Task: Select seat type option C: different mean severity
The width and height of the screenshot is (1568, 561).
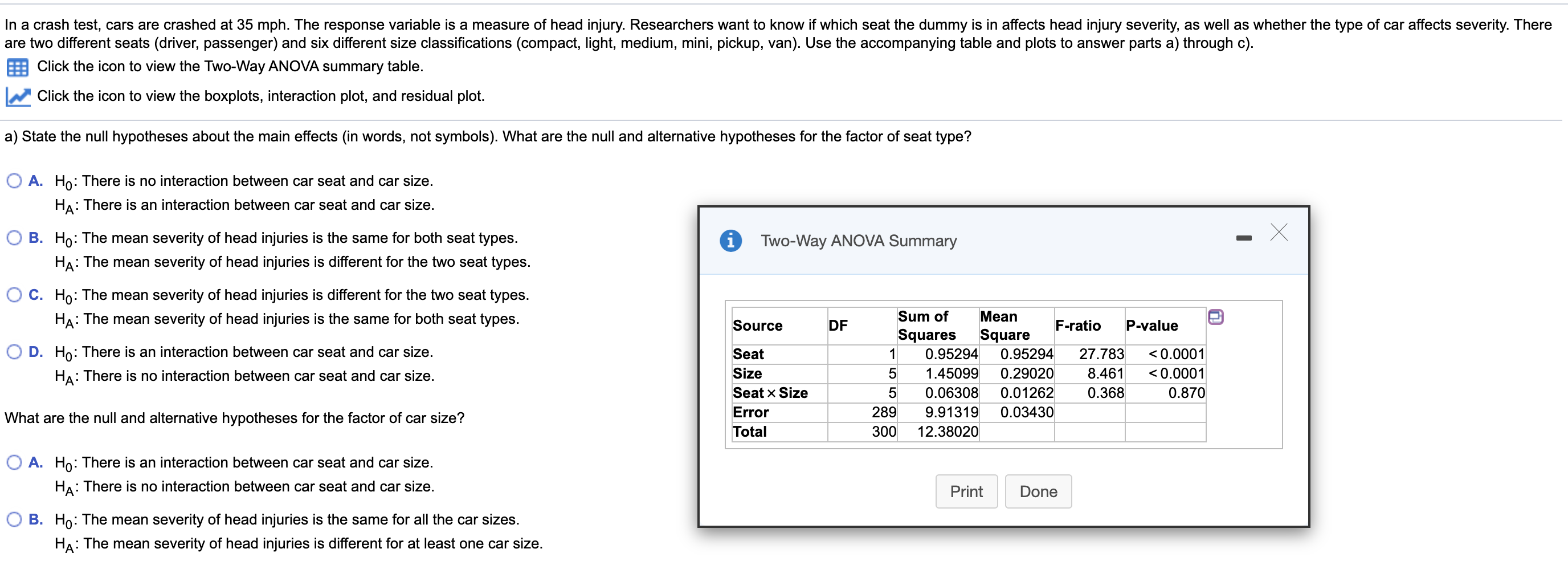Action: [x=14, y=295]
